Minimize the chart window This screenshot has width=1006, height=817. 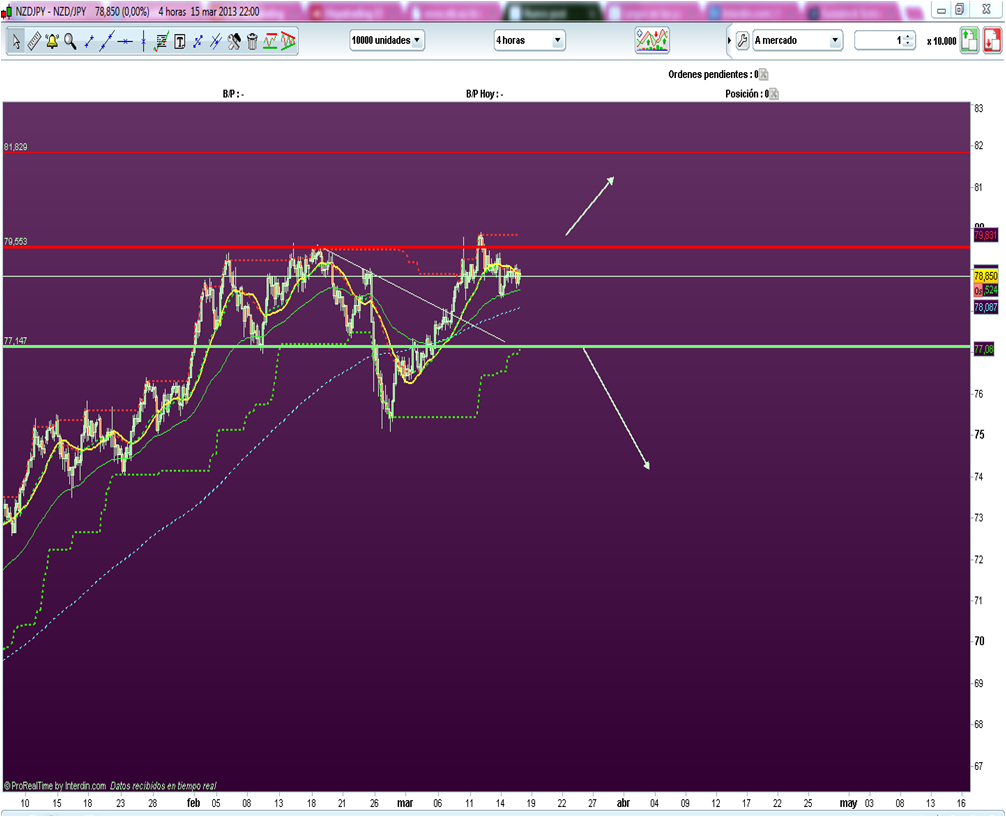pos(941,10)
